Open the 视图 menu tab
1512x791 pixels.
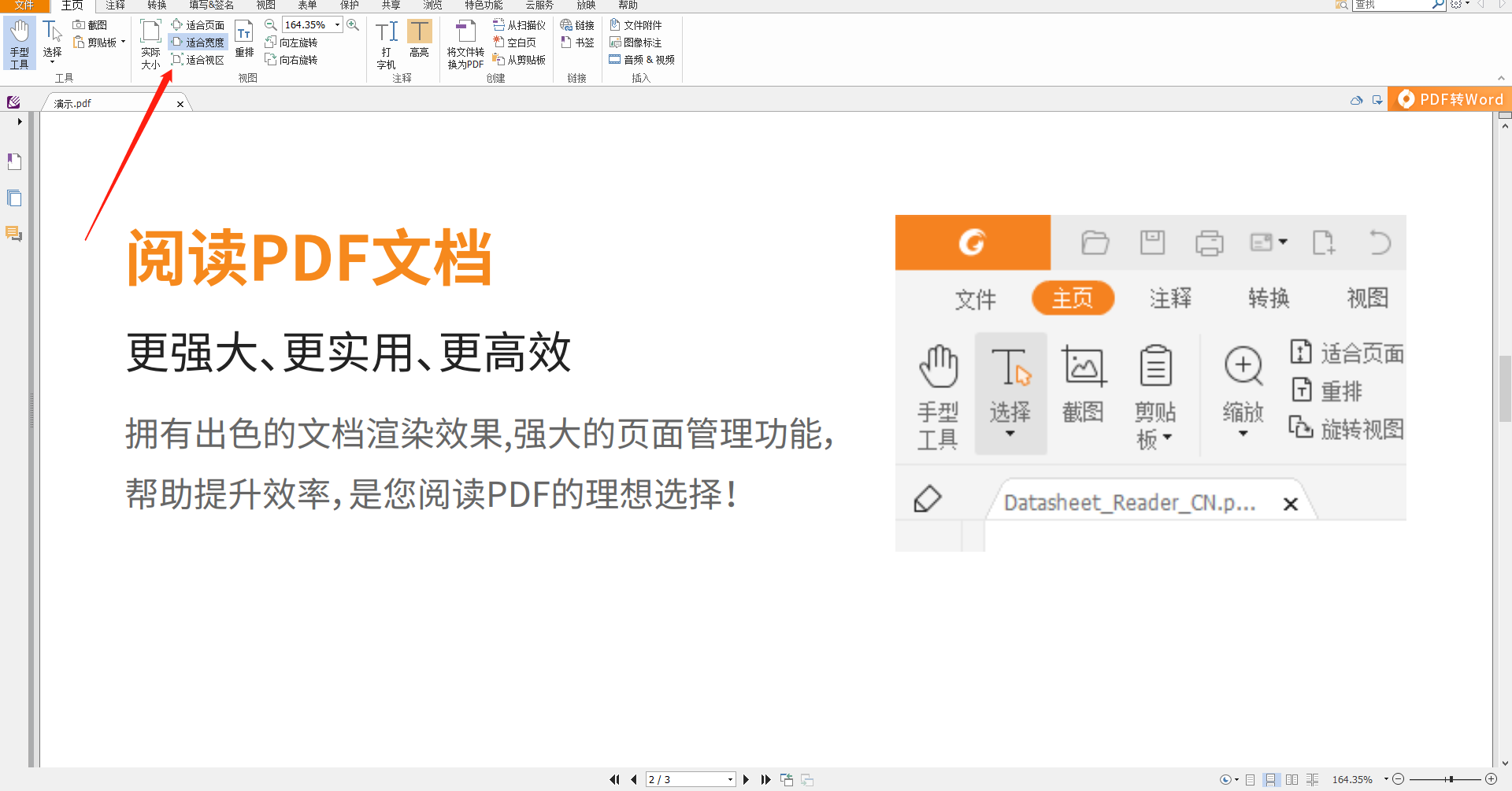coord(265,6)
